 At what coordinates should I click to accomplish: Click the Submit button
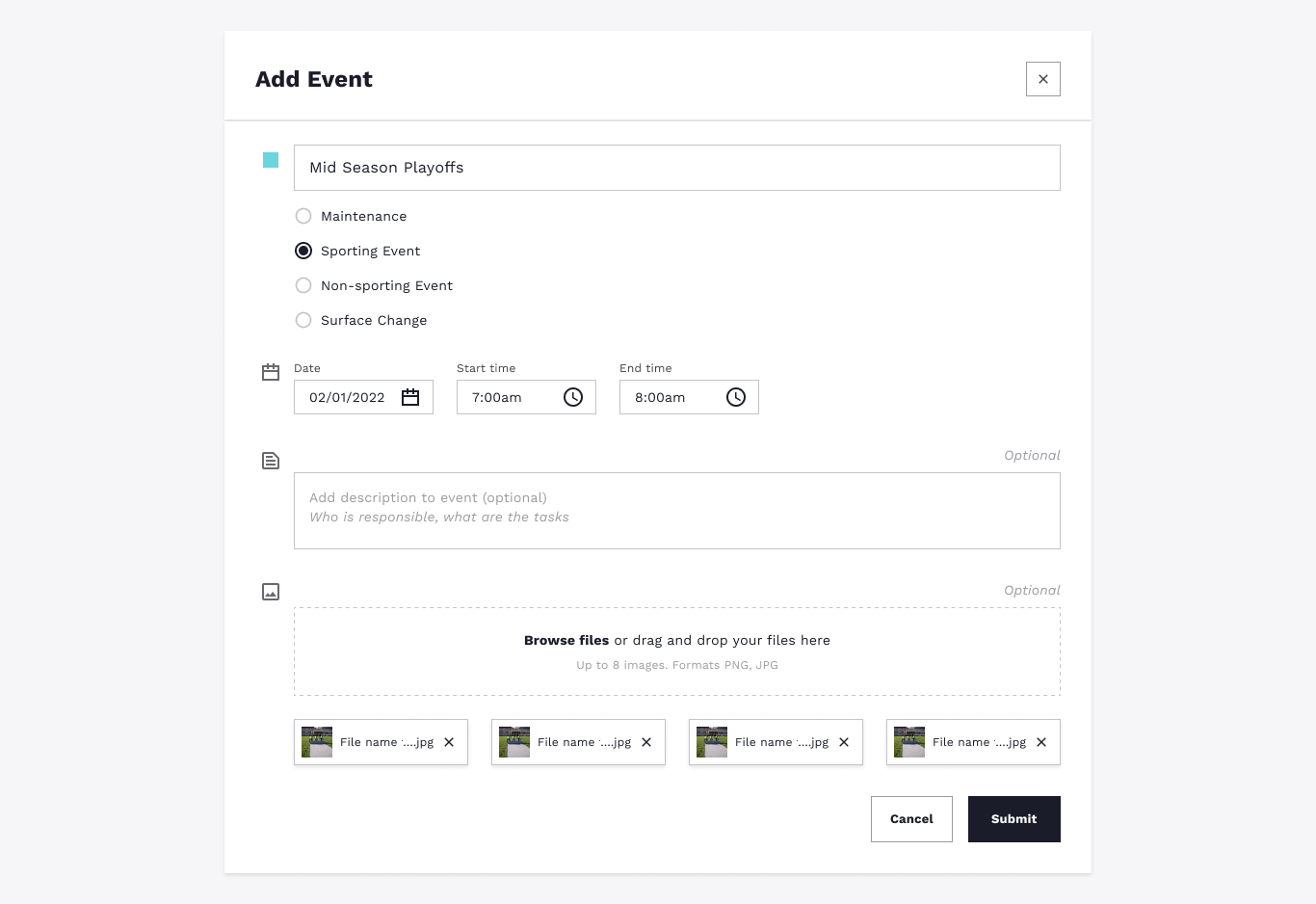pos(1014,819)
